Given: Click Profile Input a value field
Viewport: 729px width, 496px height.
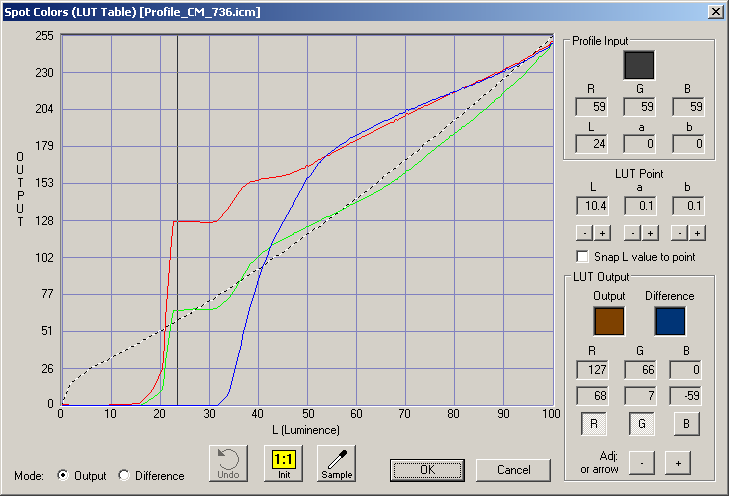Looking at the screenshot, I should click(640, 144).
